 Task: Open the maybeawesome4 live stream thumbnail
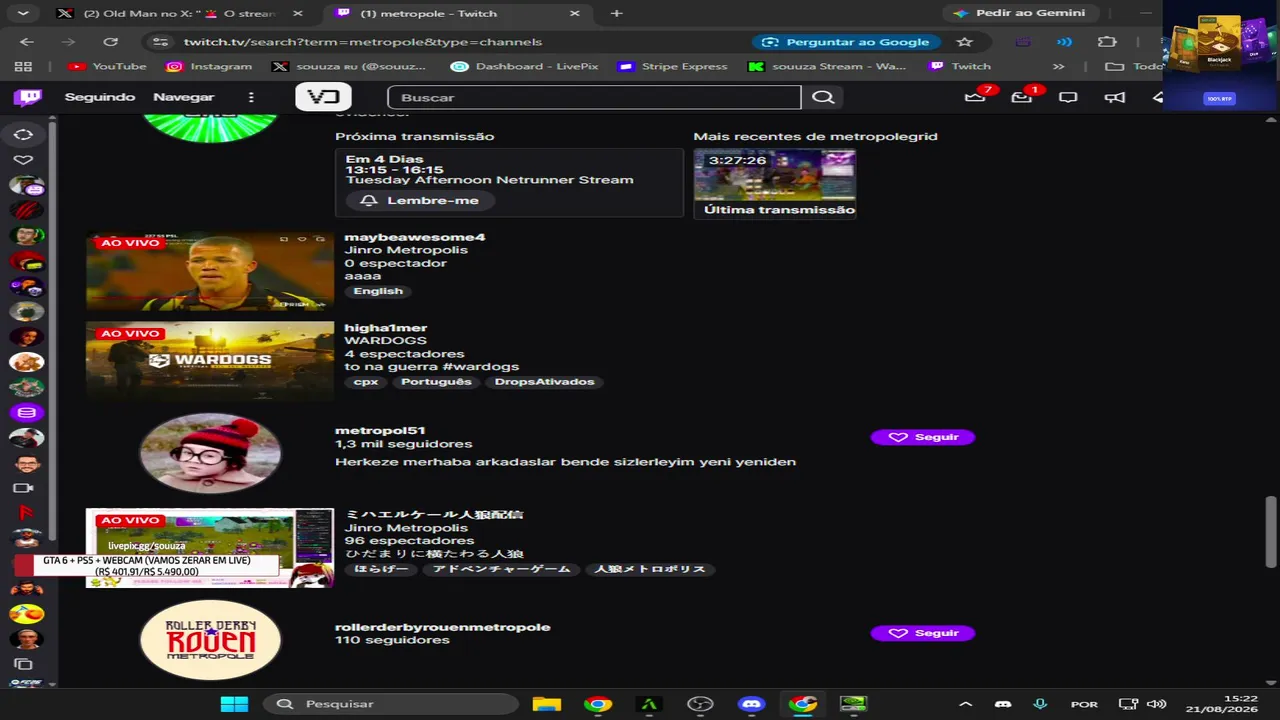210,271
